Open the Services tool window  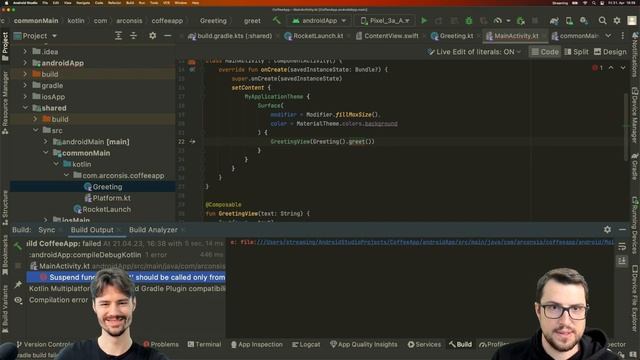(x=424, y=344)
